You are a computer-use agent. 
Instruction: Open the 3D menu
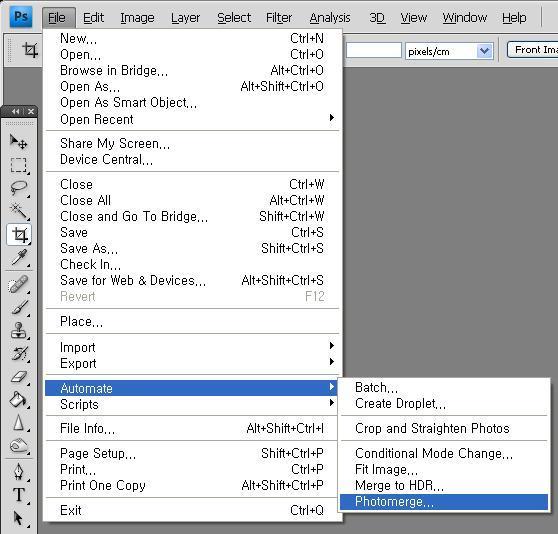tap(377, 17)
